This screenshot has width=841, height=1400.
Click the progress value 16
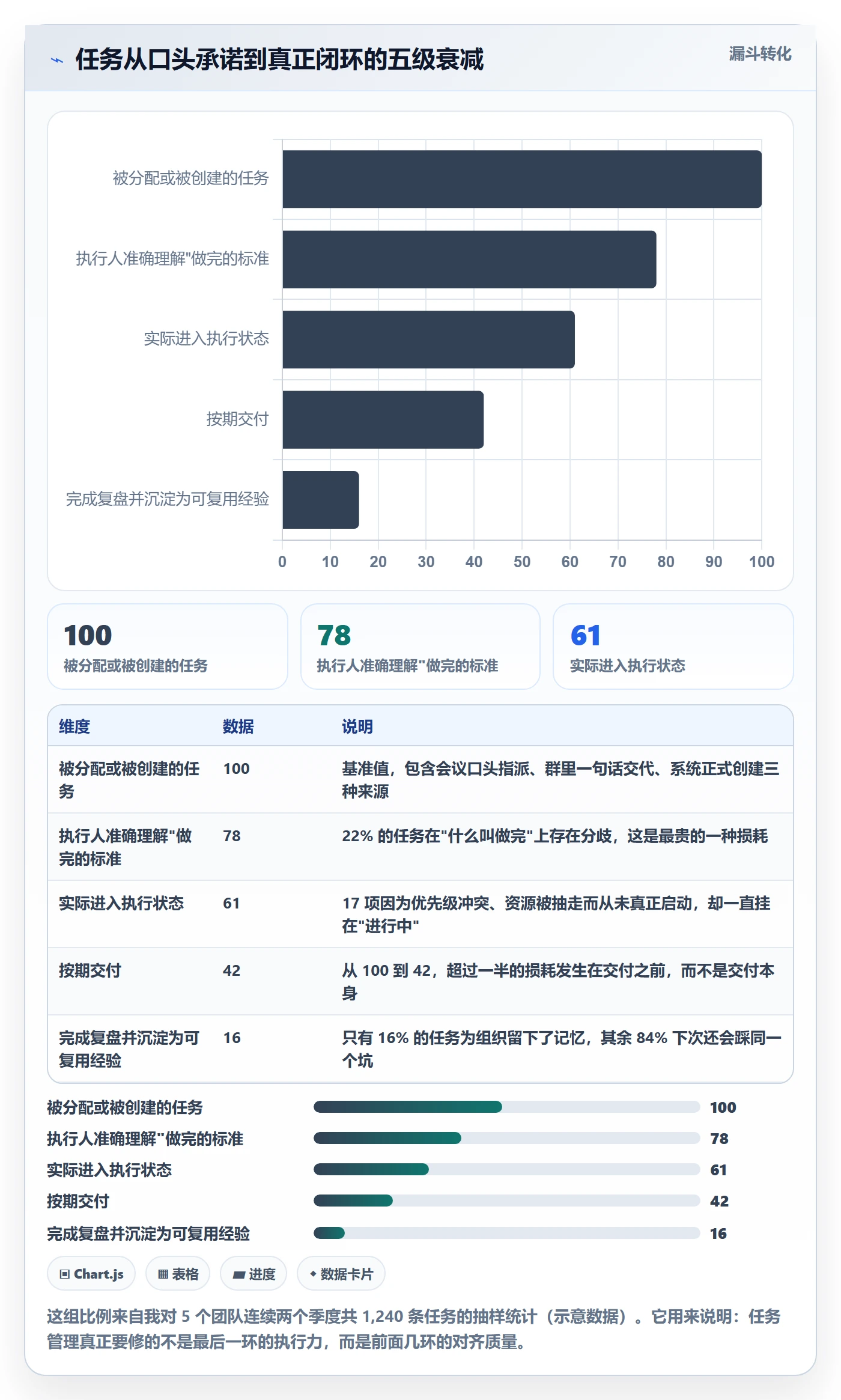(x=718, y=1234)
